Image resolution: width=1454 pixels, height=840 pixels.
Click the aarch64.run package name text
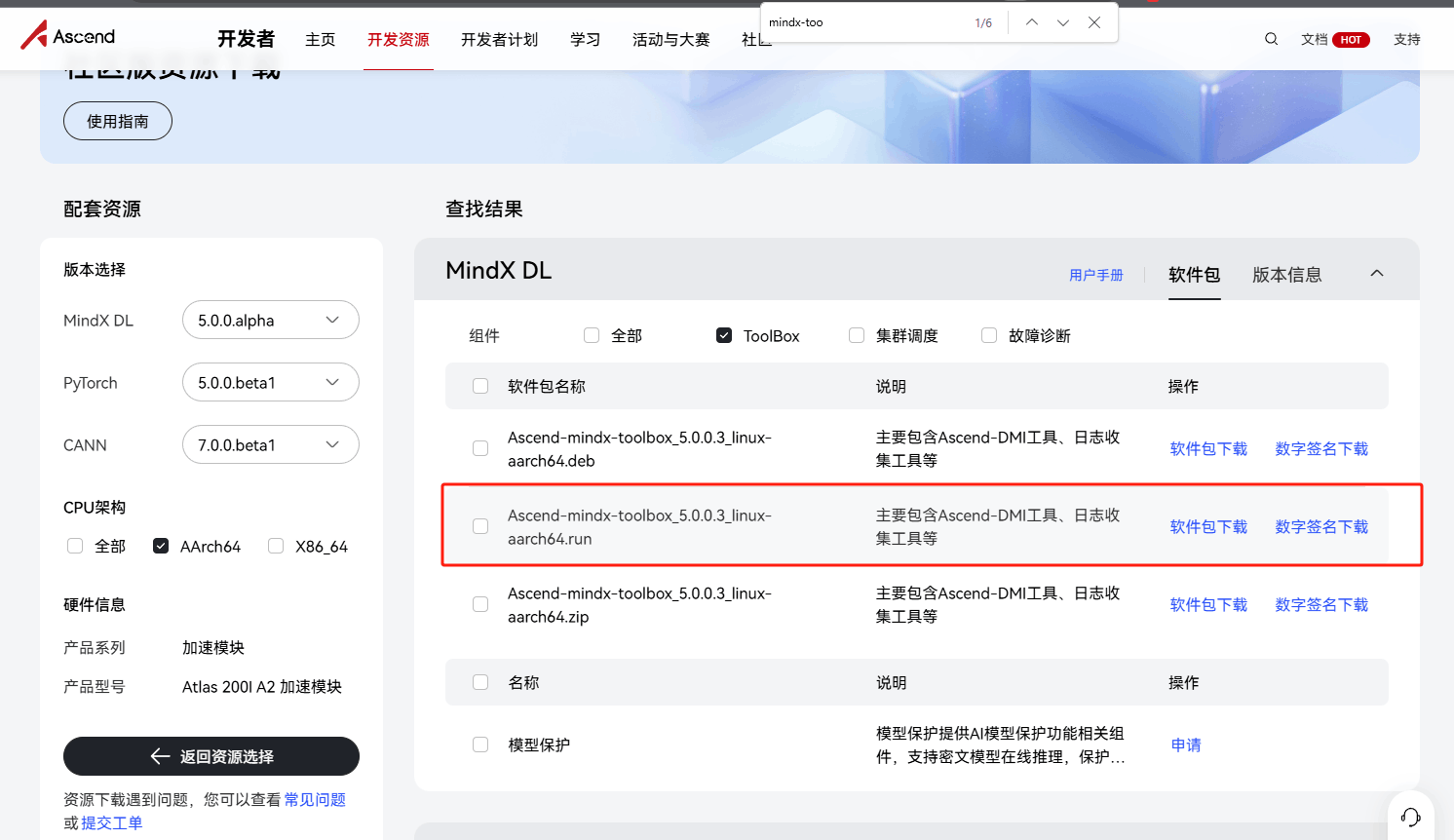[639, 526]
